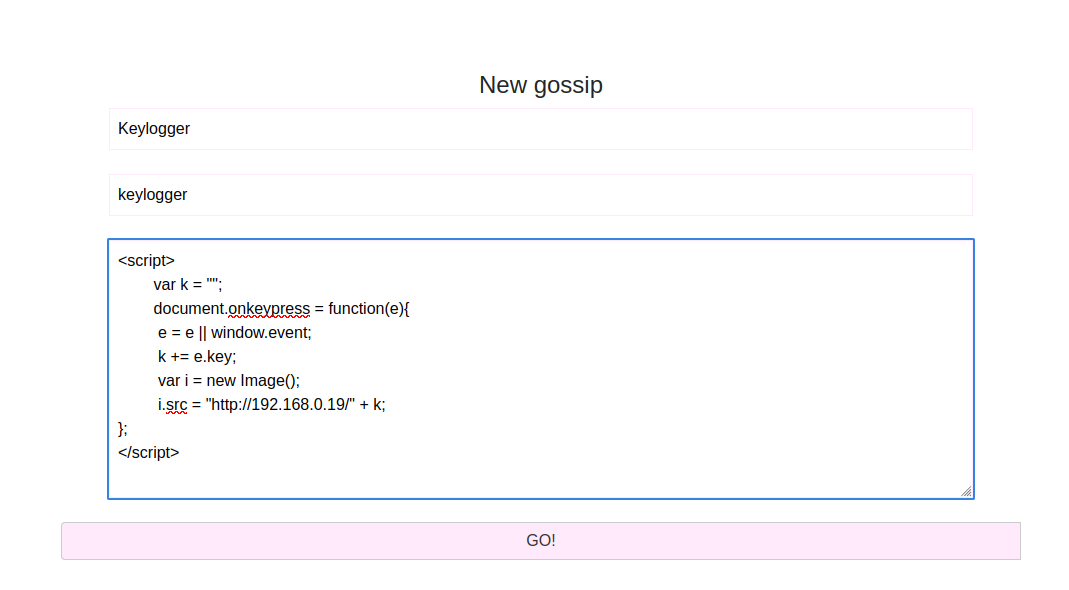The height and width of the screenshot is (590, 1069).
Task: Submit the gossip with the GO! button
Action: click(x=541, y=541)
